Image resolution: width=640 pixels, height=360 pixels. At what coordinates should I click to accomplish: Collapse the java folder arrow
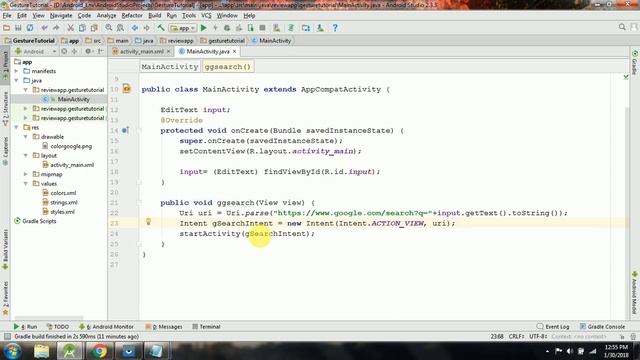17,80
